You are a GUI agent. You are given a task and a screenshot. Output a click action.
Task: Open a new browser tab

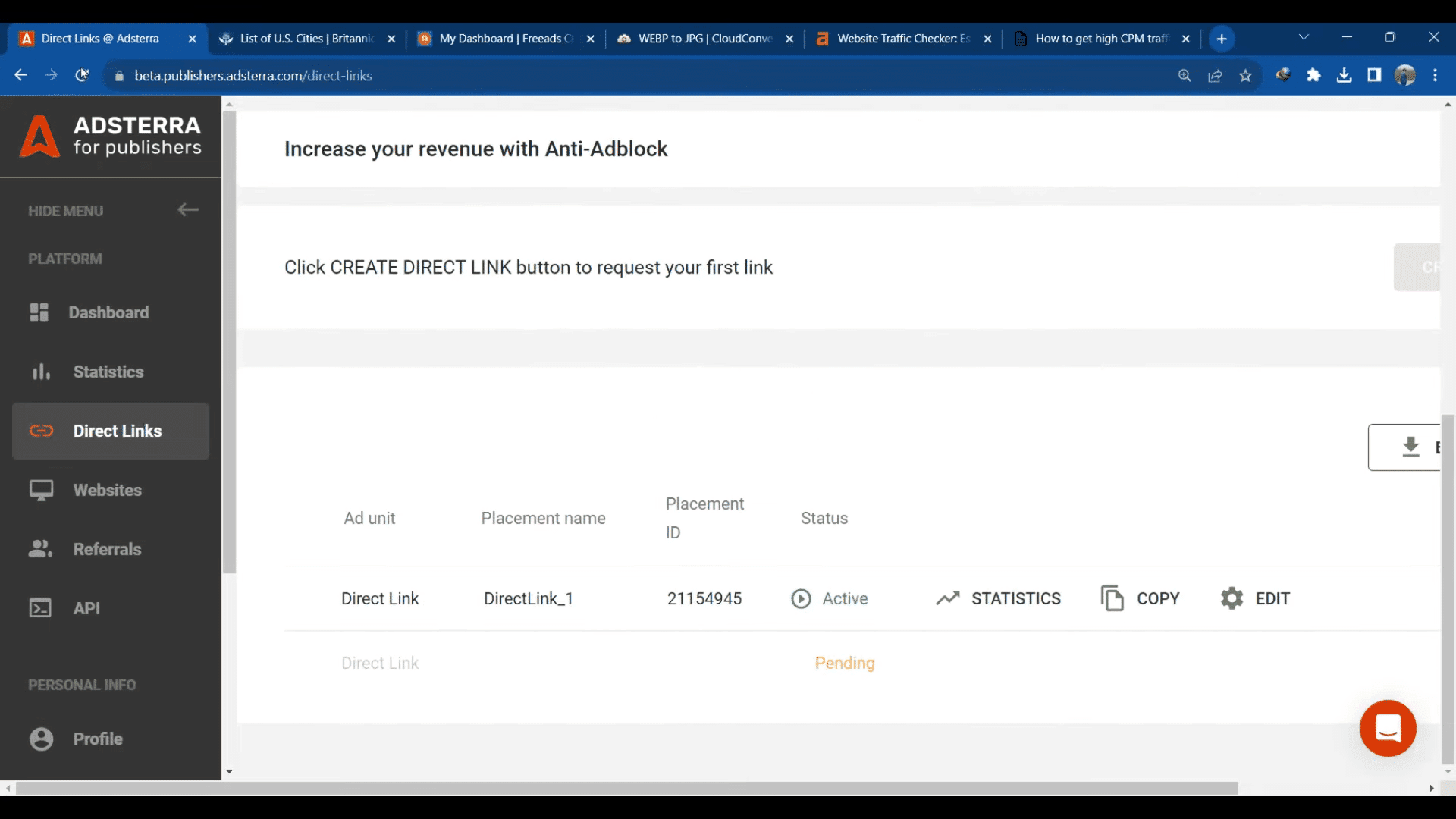point(1222,39)
